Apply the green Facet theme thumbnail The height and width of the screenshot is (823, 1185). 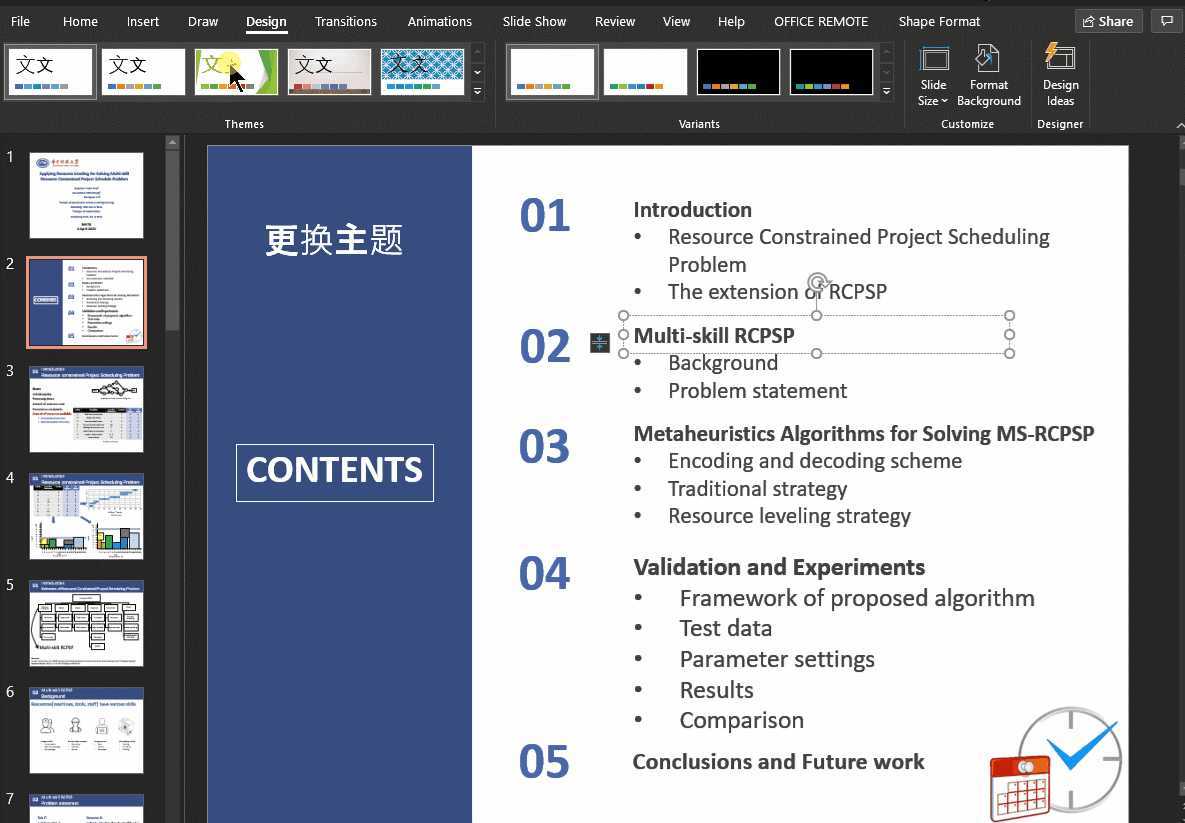coord(236,72)
